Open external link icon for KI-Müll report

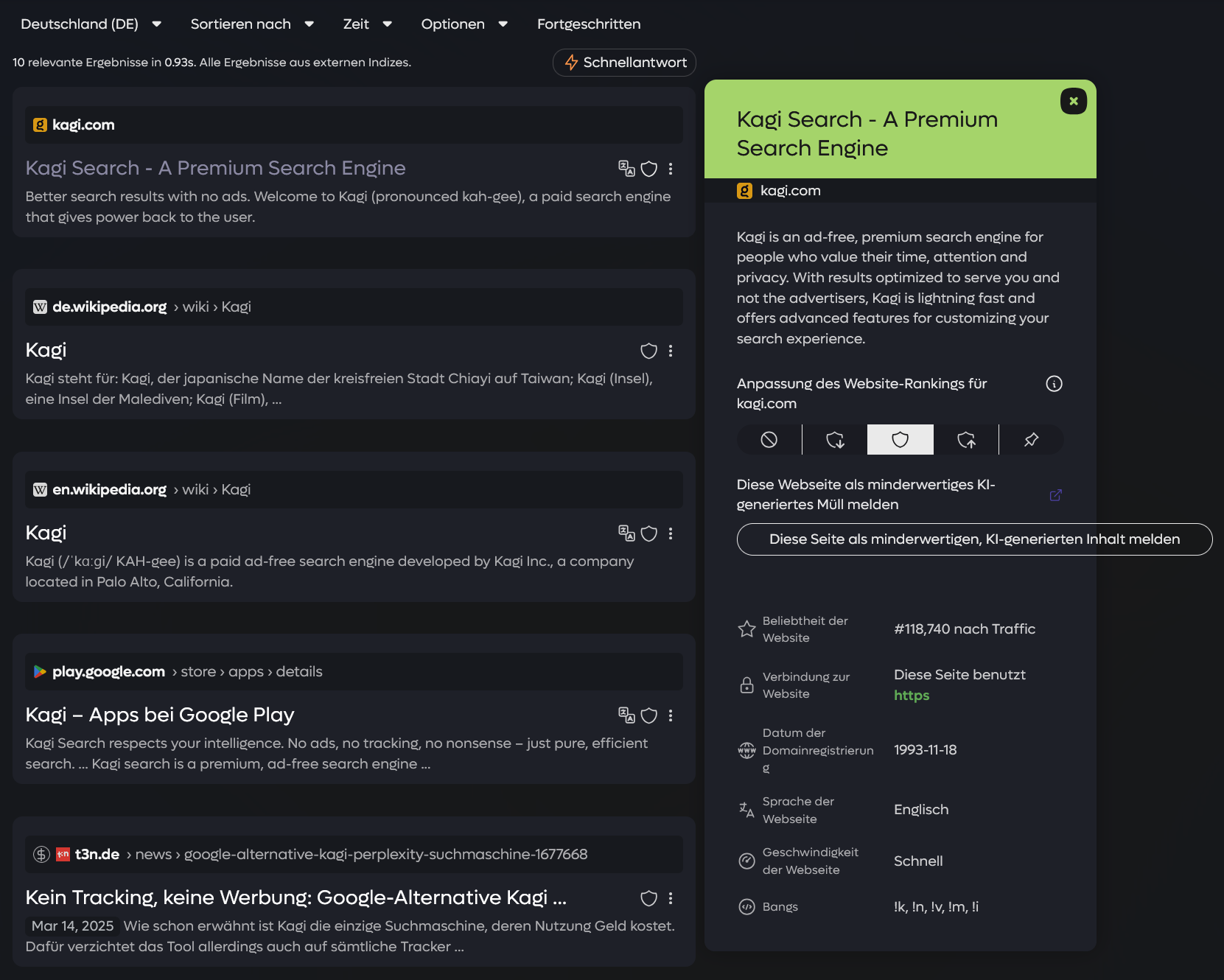point(1055,495)
